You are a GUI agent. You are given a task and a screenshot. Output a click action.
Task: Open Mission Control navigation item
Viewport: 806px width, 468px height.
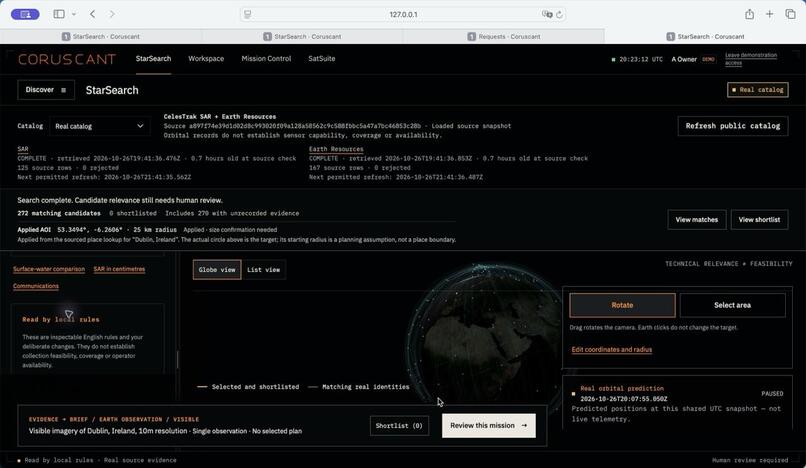click(266, 59)
